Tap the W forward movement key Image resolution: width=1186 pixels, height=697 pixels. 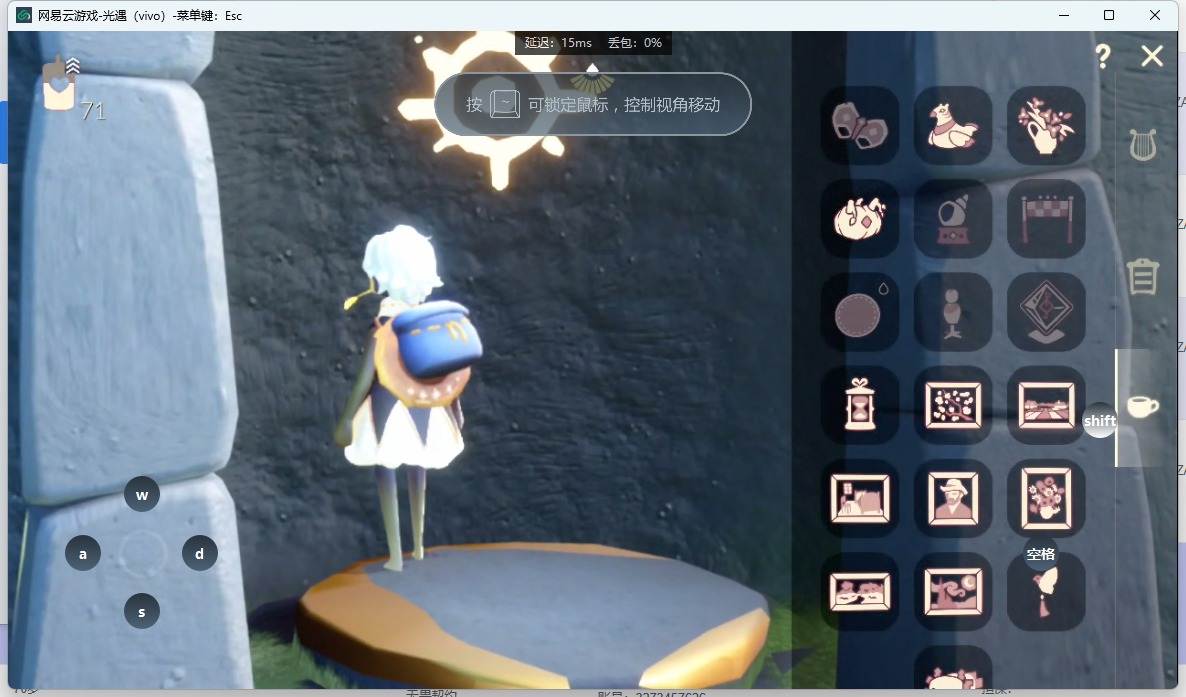(x=142, y=495)
